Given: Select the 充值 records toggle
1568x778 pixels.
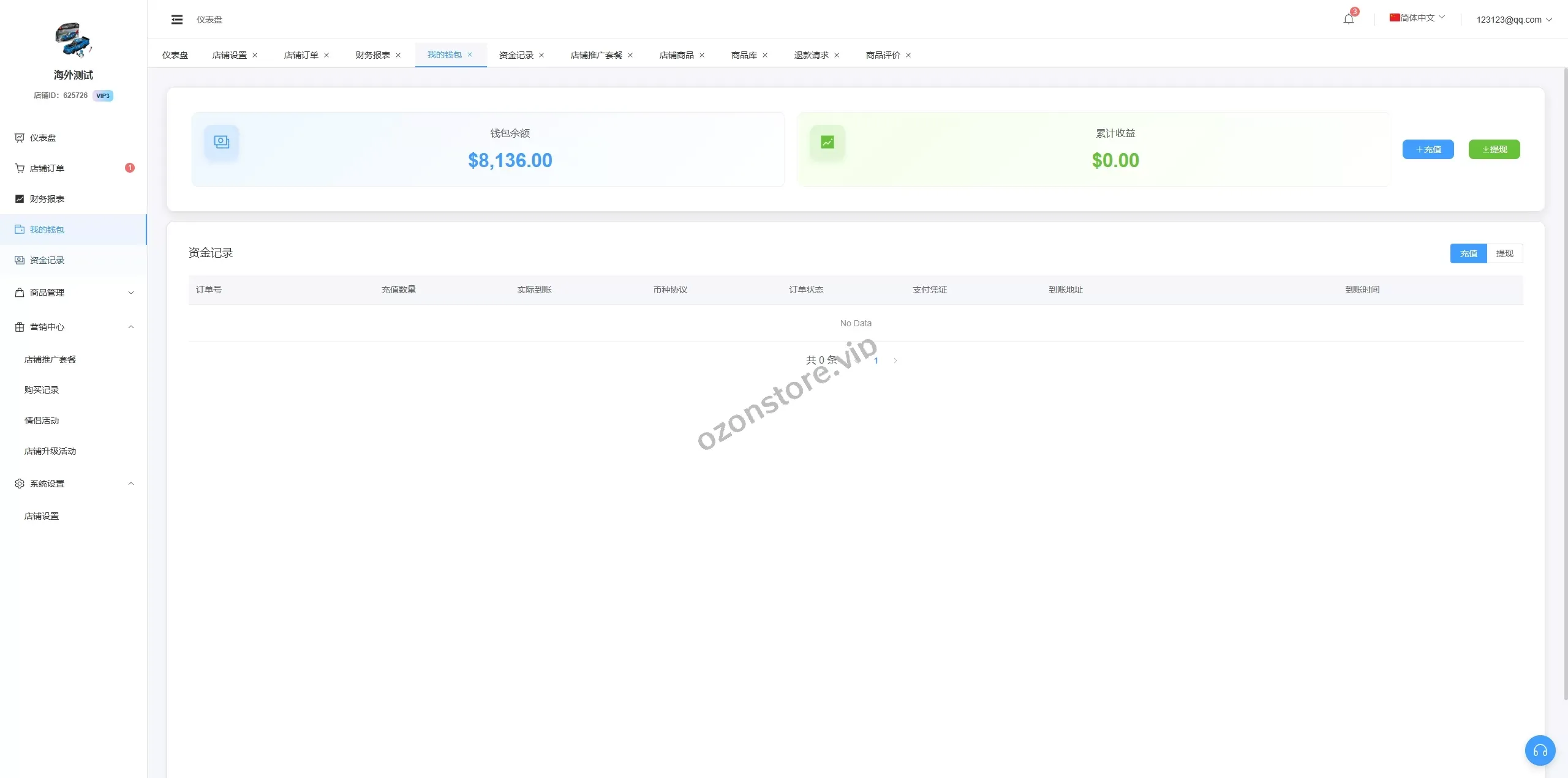Looking at the screenshot, I should coord(1468,253).
